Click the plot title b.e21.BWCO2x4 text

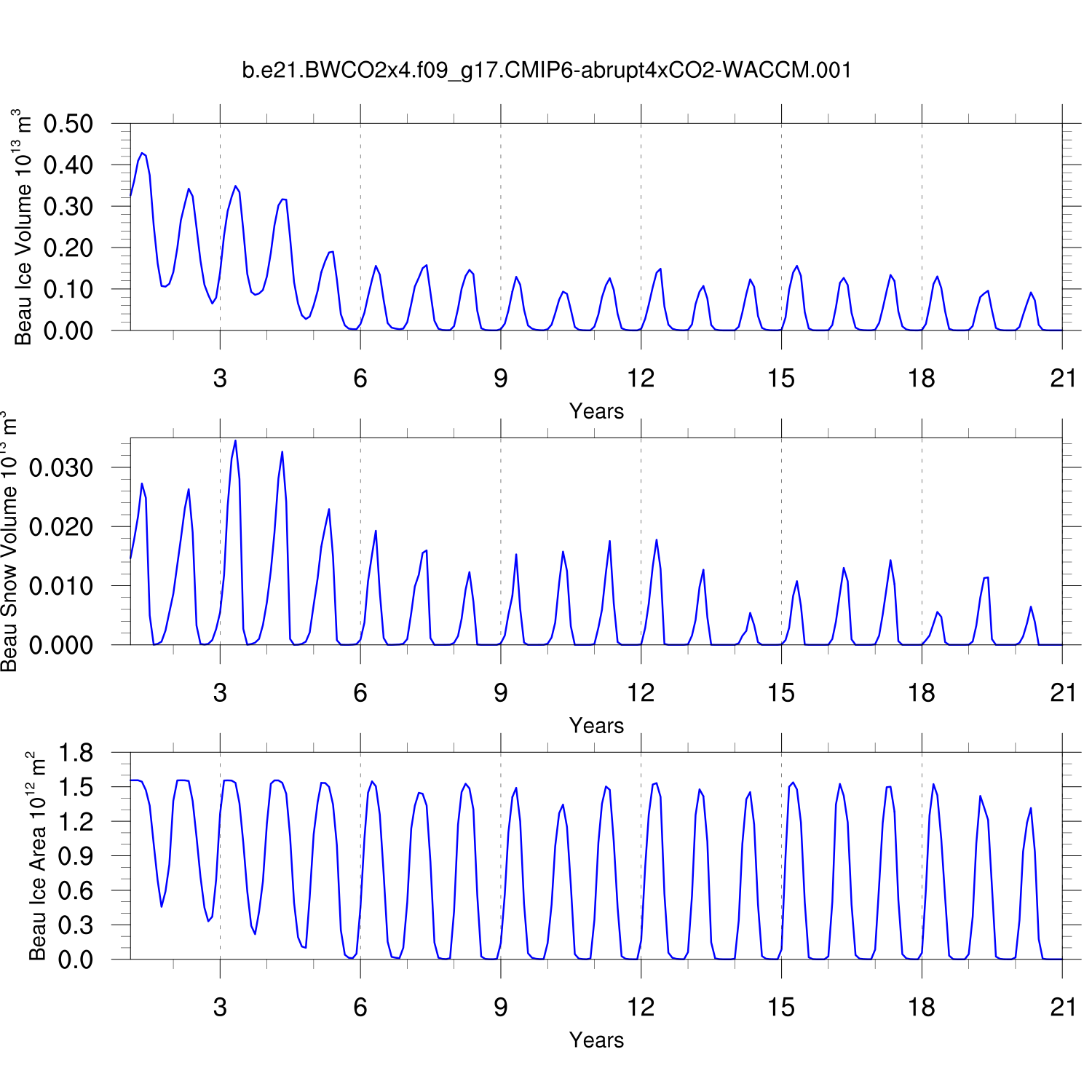pyautogui.click(x=546, y=70)
